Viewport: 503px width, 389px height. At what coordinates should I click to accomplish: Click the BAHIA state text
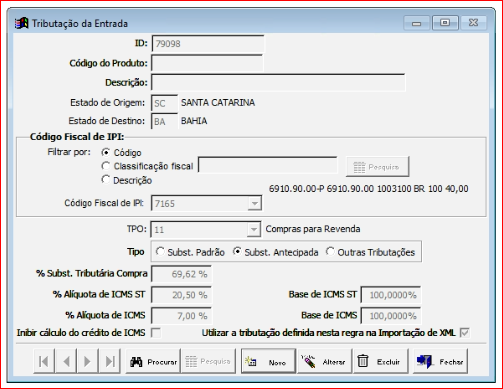tap(194, 121)
